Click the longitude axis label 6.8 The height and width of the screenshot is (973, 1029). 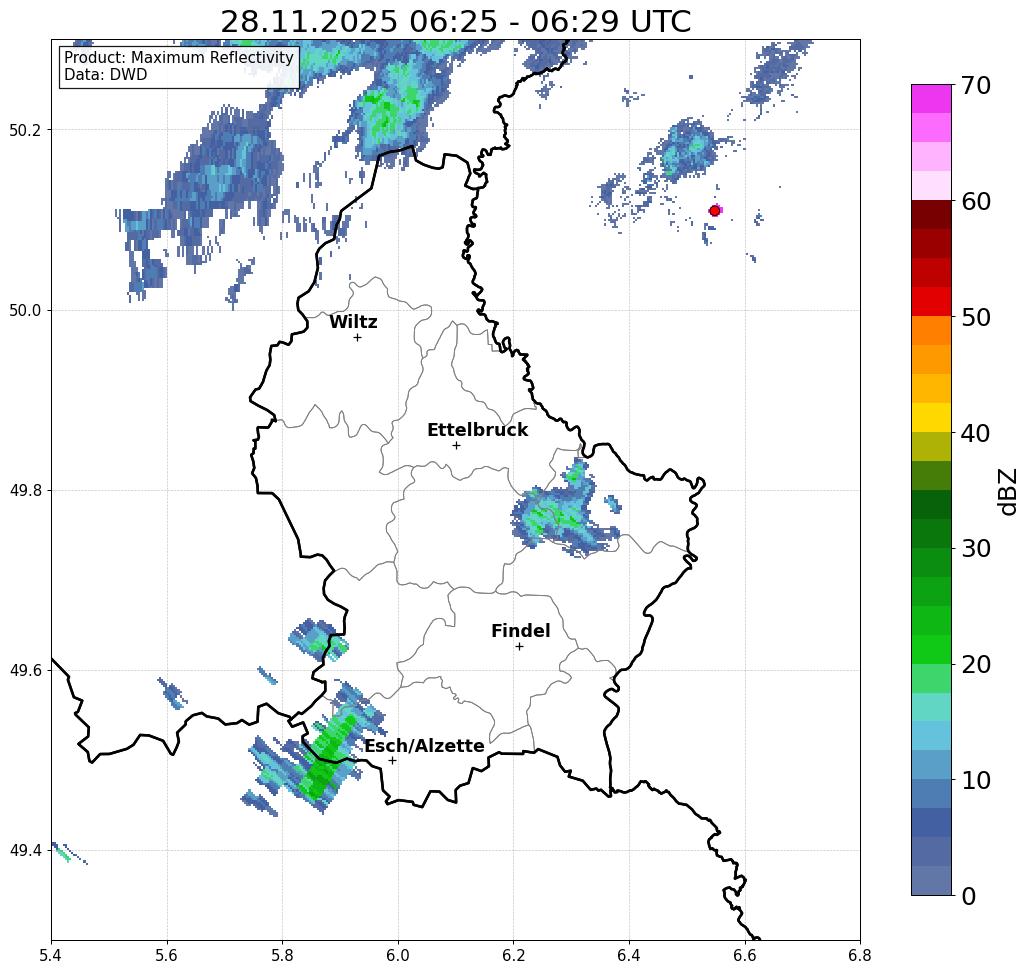click(x=860, y=955)
